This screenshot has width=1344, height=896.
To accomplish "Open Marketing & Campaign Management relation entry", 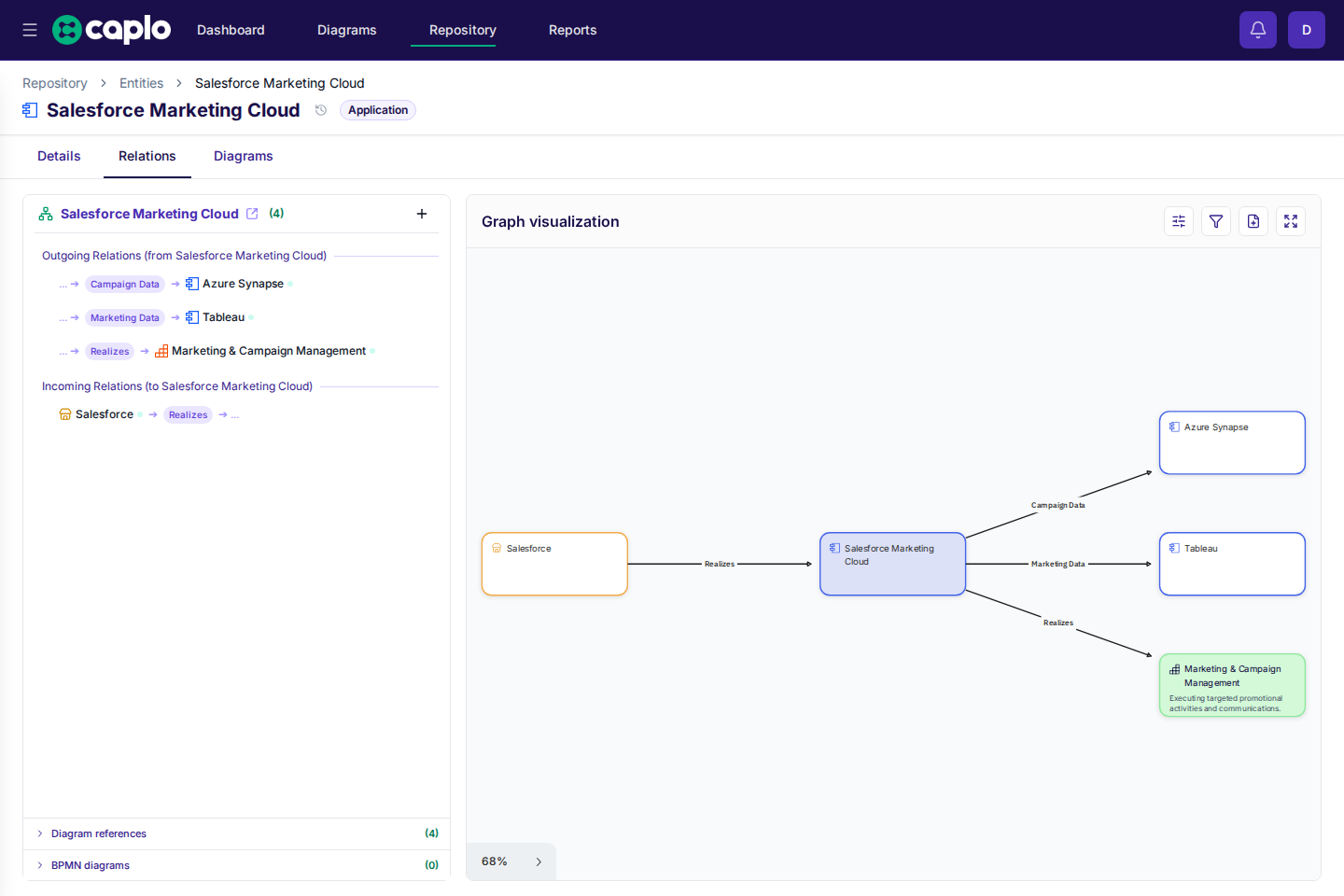I will click(x=269, y=351).
